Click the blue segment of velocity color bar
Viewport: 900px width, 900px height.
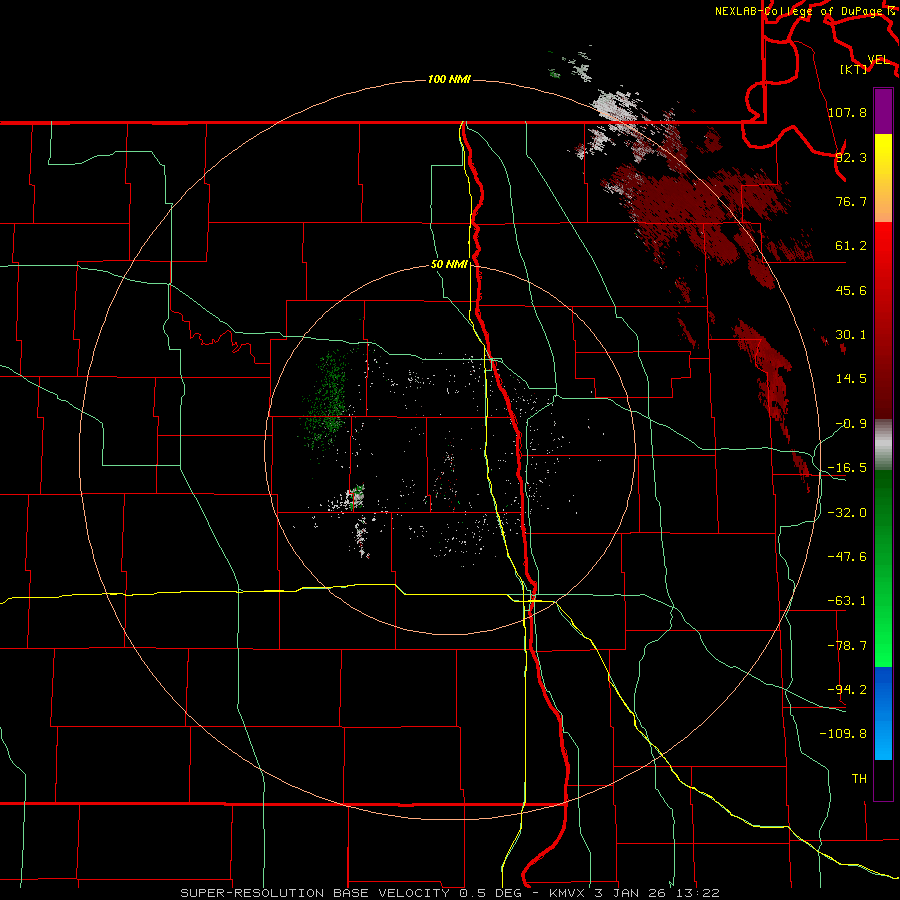pyautogui.click(x=883, y=713)
